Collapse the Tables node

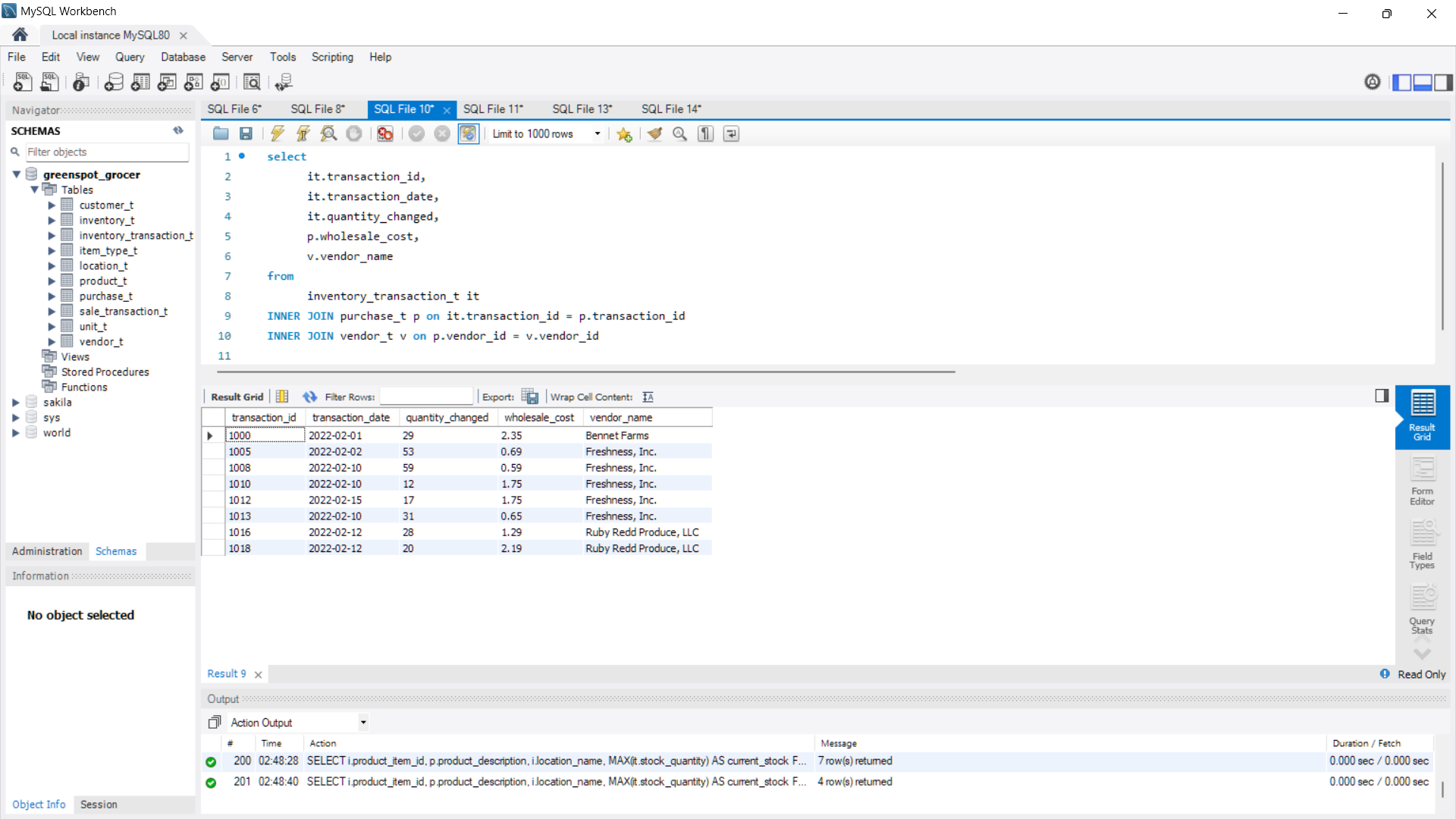coord(34,190)
